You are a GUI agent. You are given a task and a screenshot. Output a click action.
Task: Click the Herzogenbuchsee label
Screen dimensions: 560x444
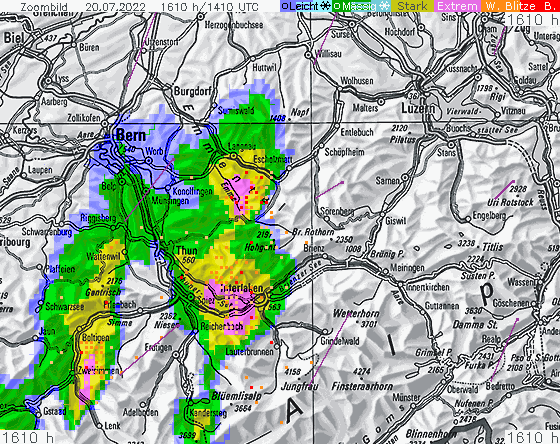click(x=234, y=25)
